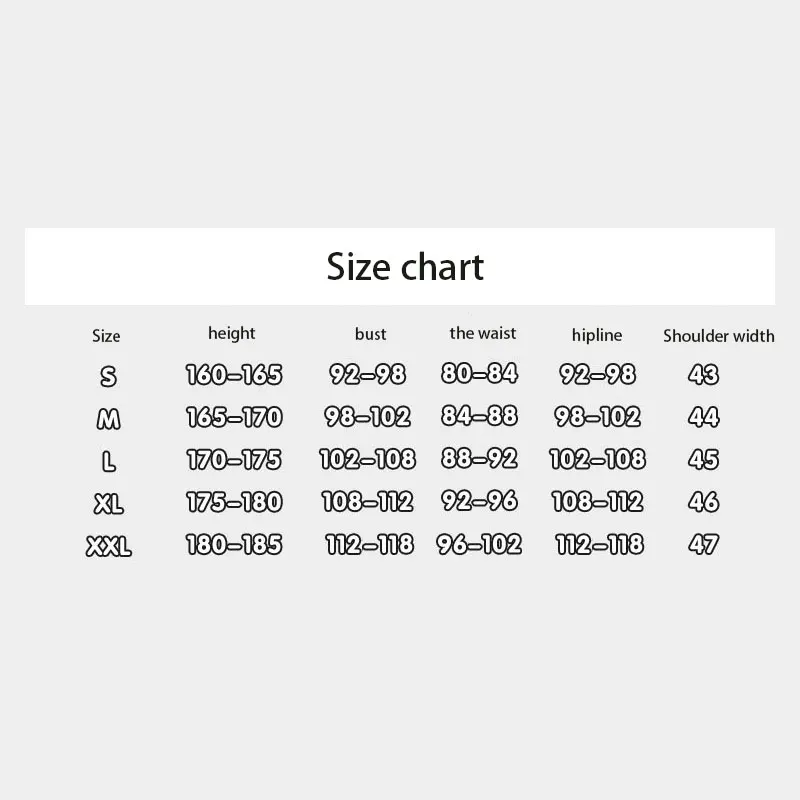
Task: Click the Size chart title
Action: [x=405, y=267]
